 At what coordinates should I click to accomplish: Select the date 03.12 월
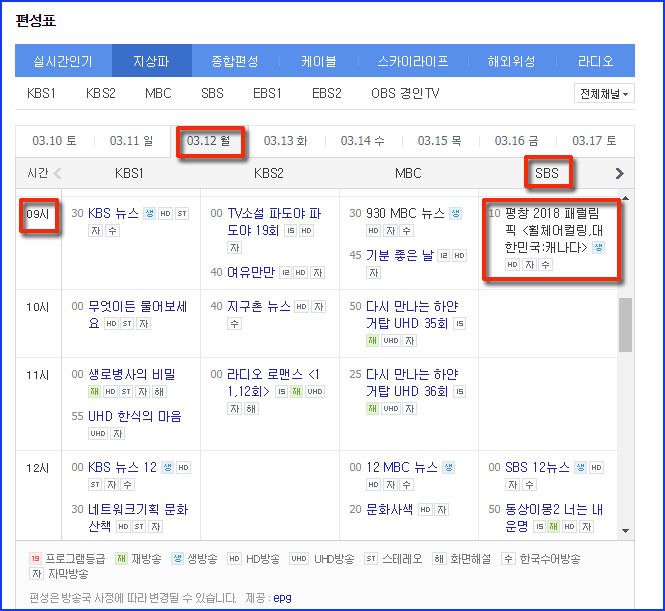click(208, 140)
